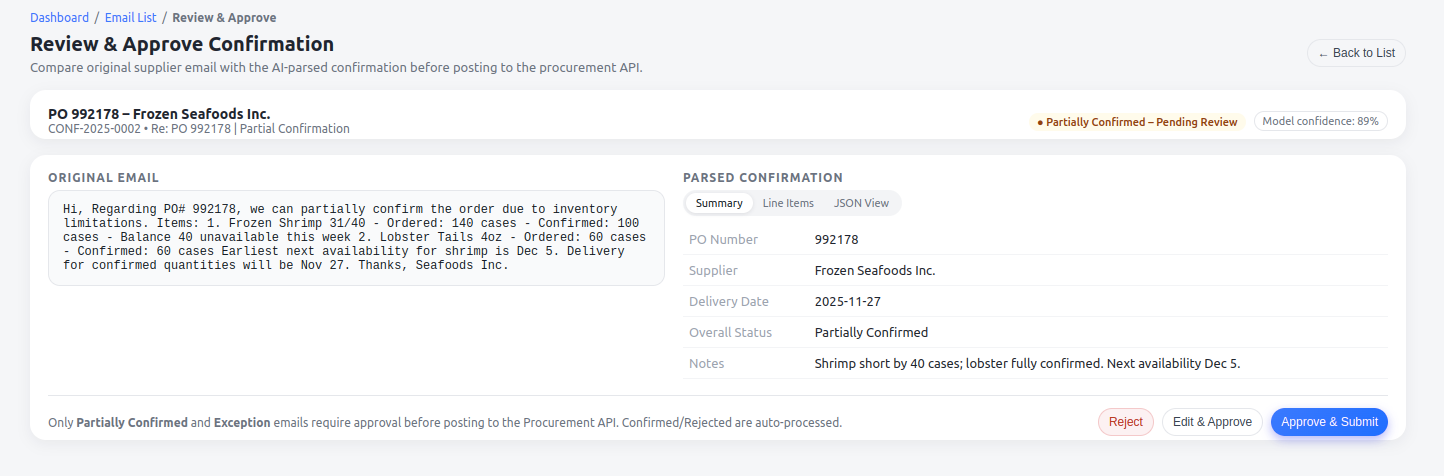Switch to the Summary tab
This screenshot has width=1444, height=476.
click(x=719, y=203)
